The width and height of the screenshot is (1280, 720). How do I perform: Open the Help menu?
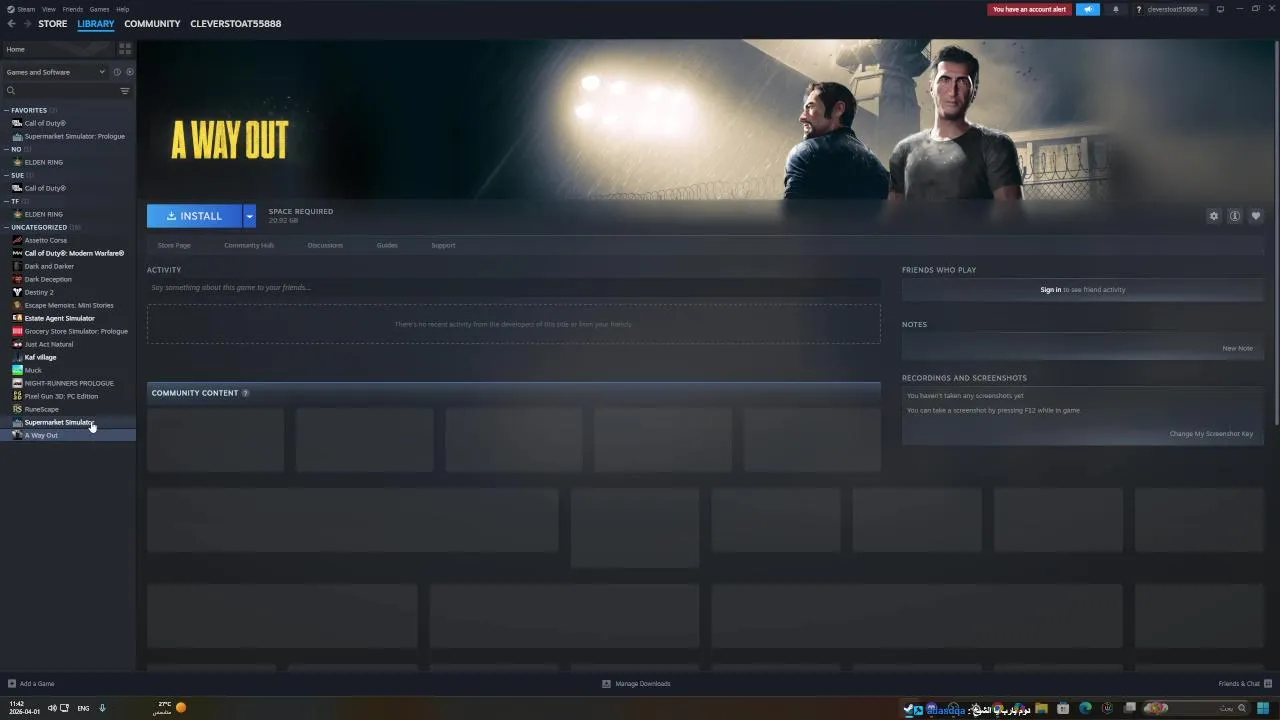[122, 9]
